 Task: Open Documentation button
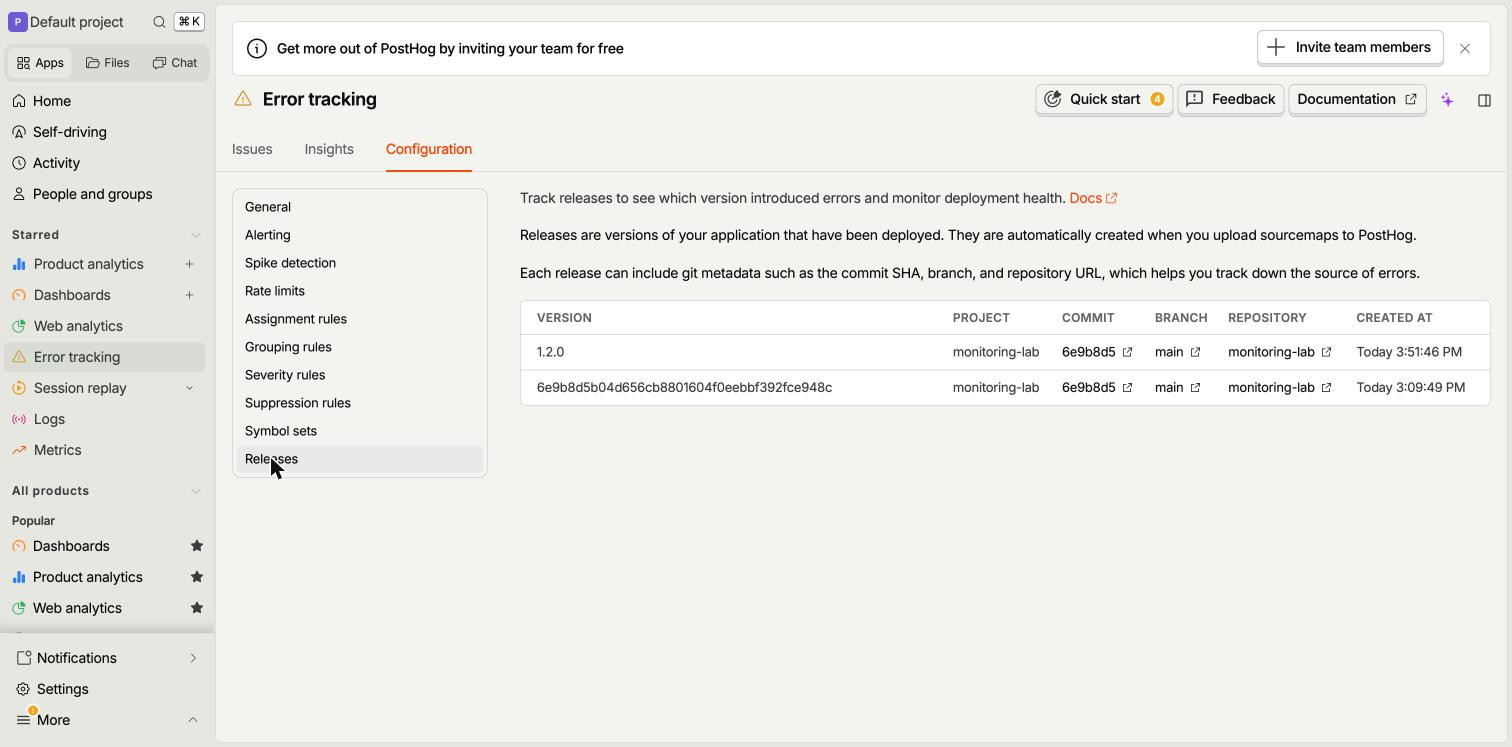[1357, 99]
